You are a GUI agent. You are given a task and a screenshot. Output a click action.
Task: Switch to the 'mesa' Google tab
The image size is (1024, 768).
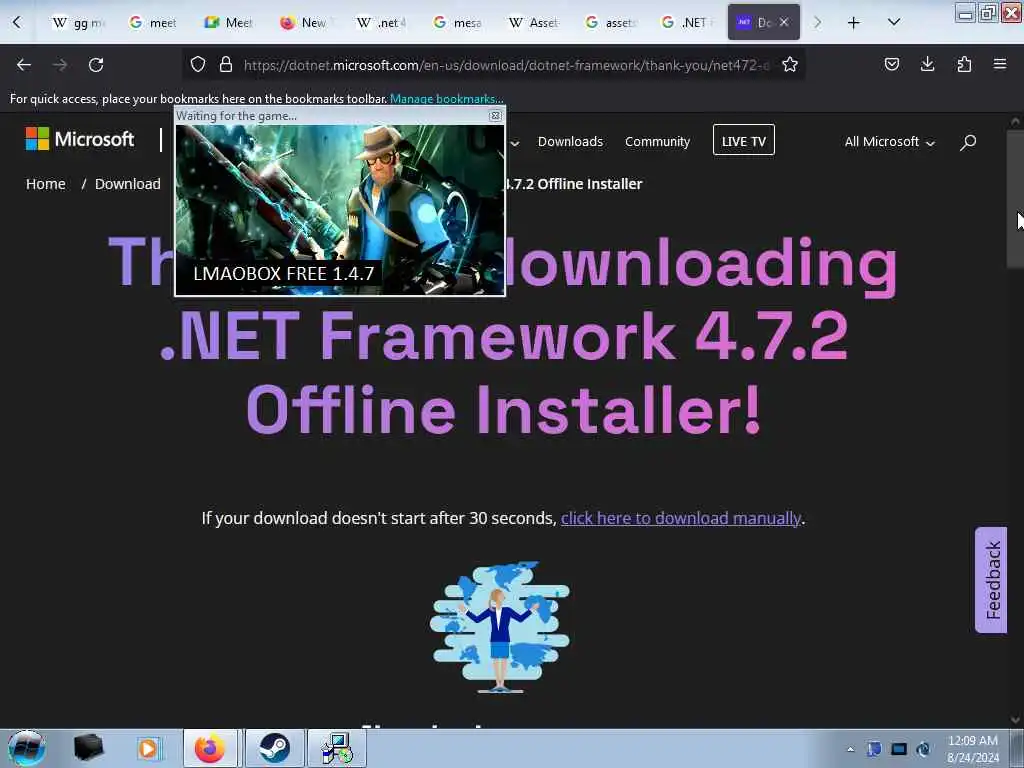click(x=458, y=23)
